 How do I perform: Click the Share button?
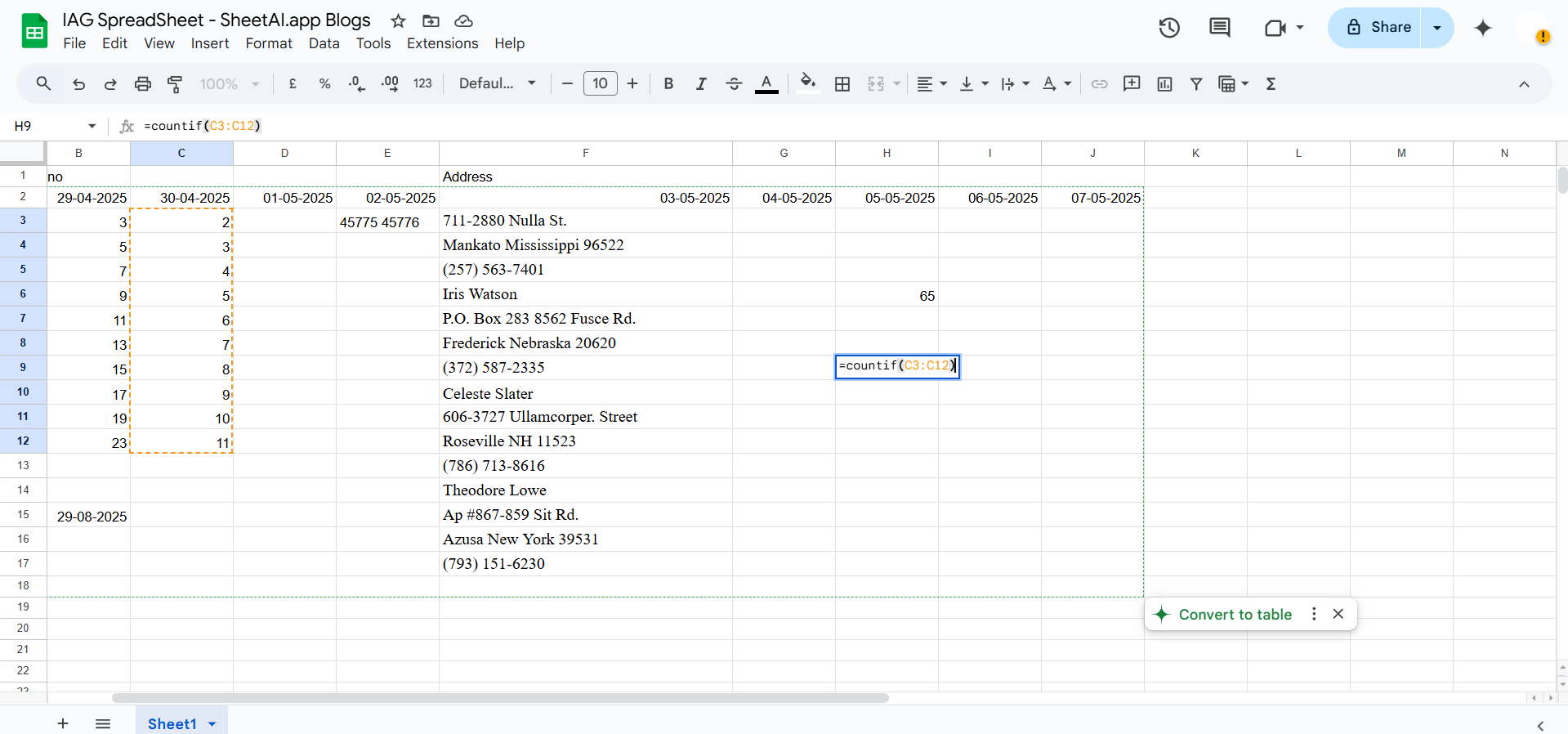(1376, 28)
